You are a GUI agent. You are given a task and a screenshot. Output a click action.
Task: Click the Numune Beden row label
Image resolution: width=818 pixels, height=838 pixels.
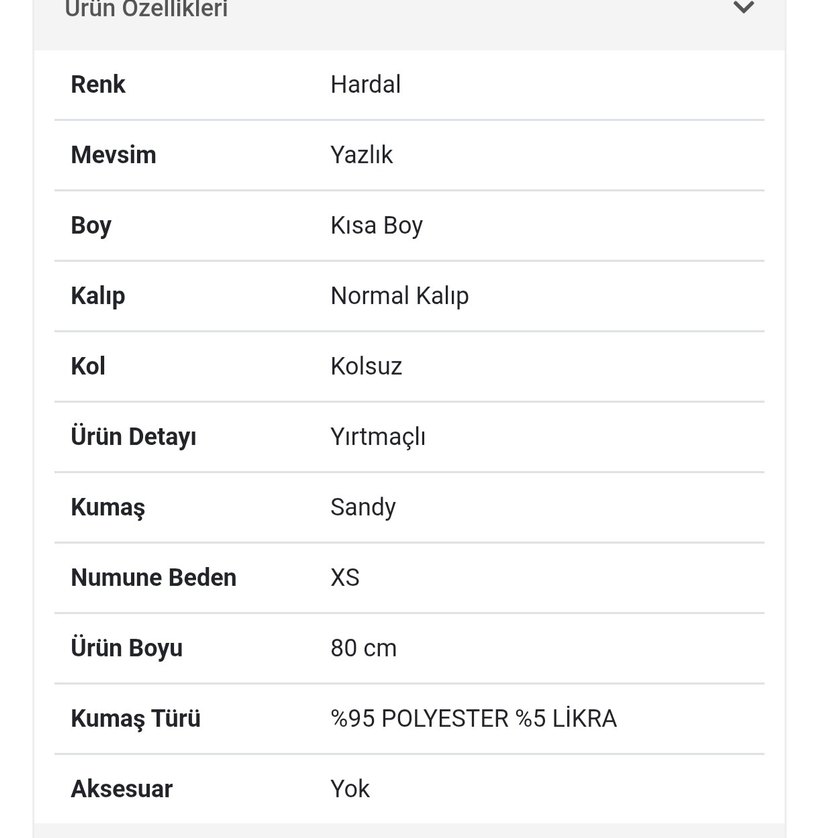(153, 577)
